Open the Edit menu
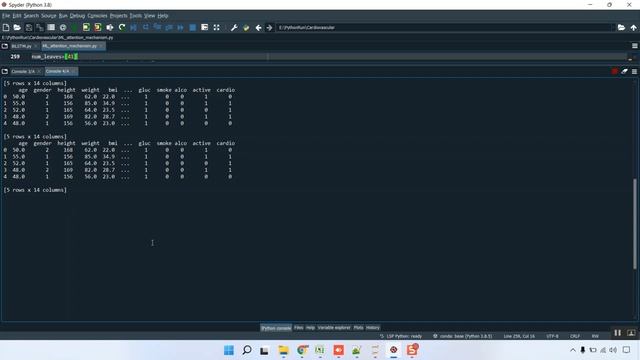640x360 pixels. pyautogui.click(x=17, y=16)
